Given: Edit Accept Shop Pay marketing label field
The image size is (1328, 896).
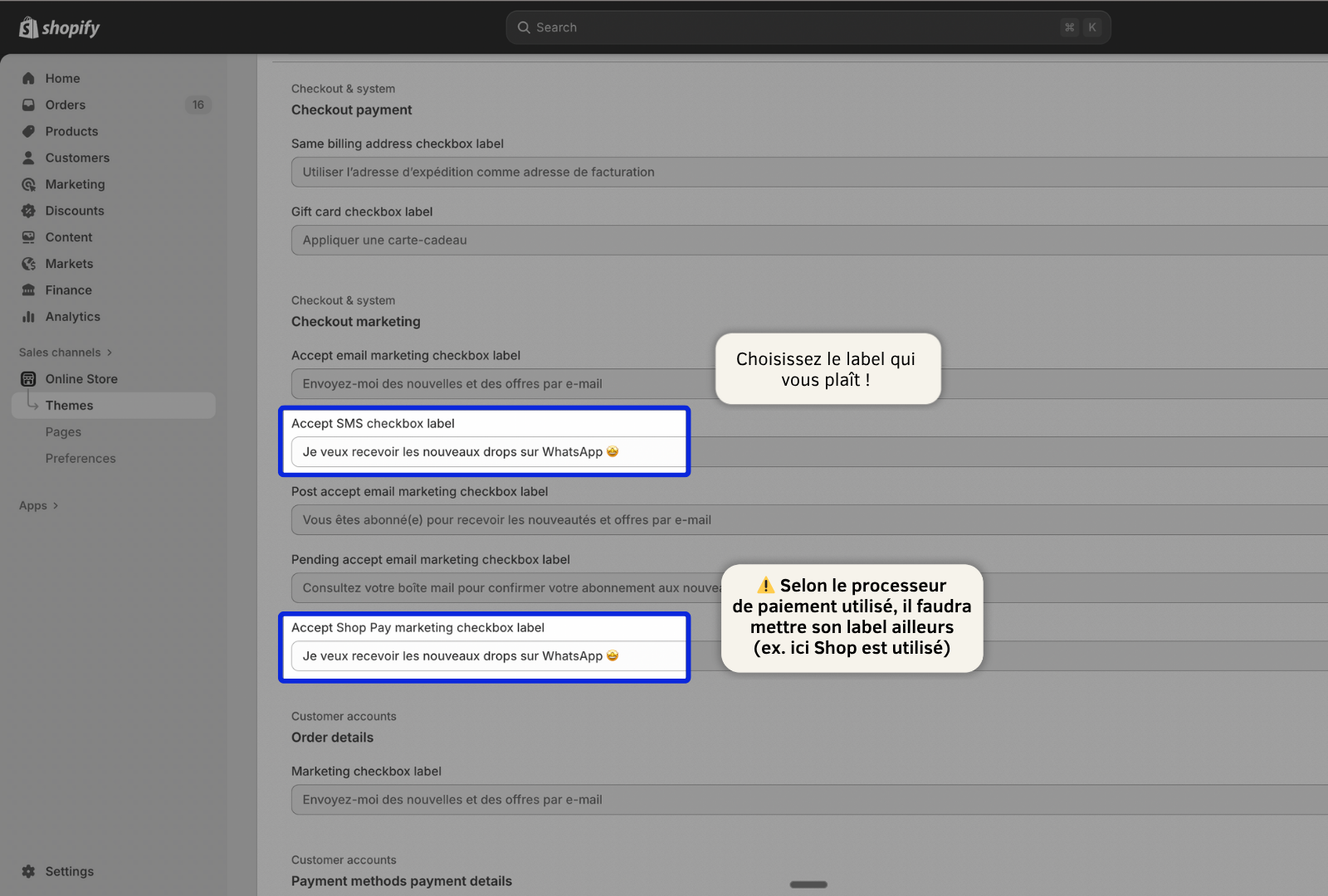Looking at the screenshot, I should (x=488, y=656).
